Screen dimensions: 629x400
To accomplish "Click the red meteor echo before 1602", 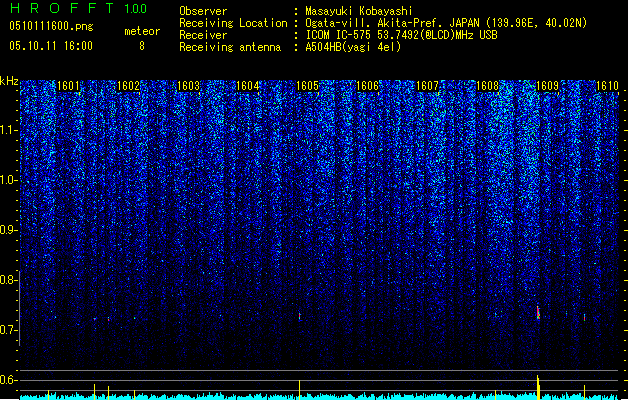I will tap(108, 319).
